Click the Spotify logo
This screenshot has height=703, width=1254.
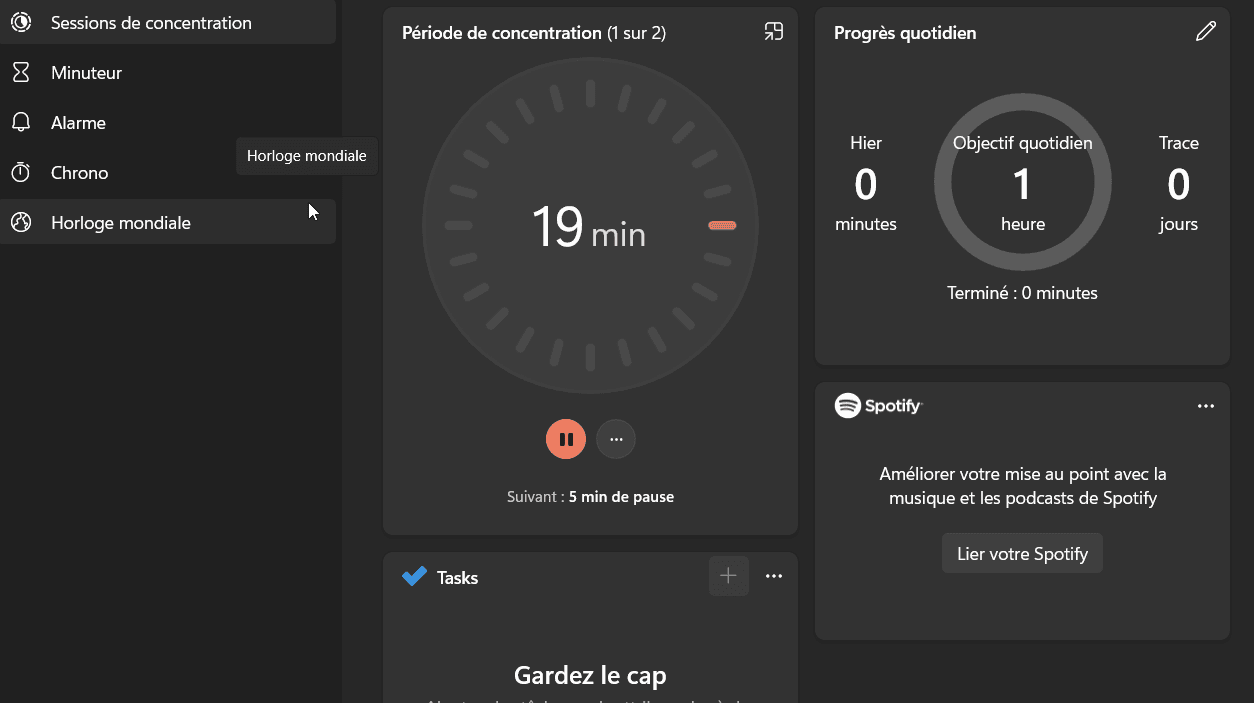point(878,405)
